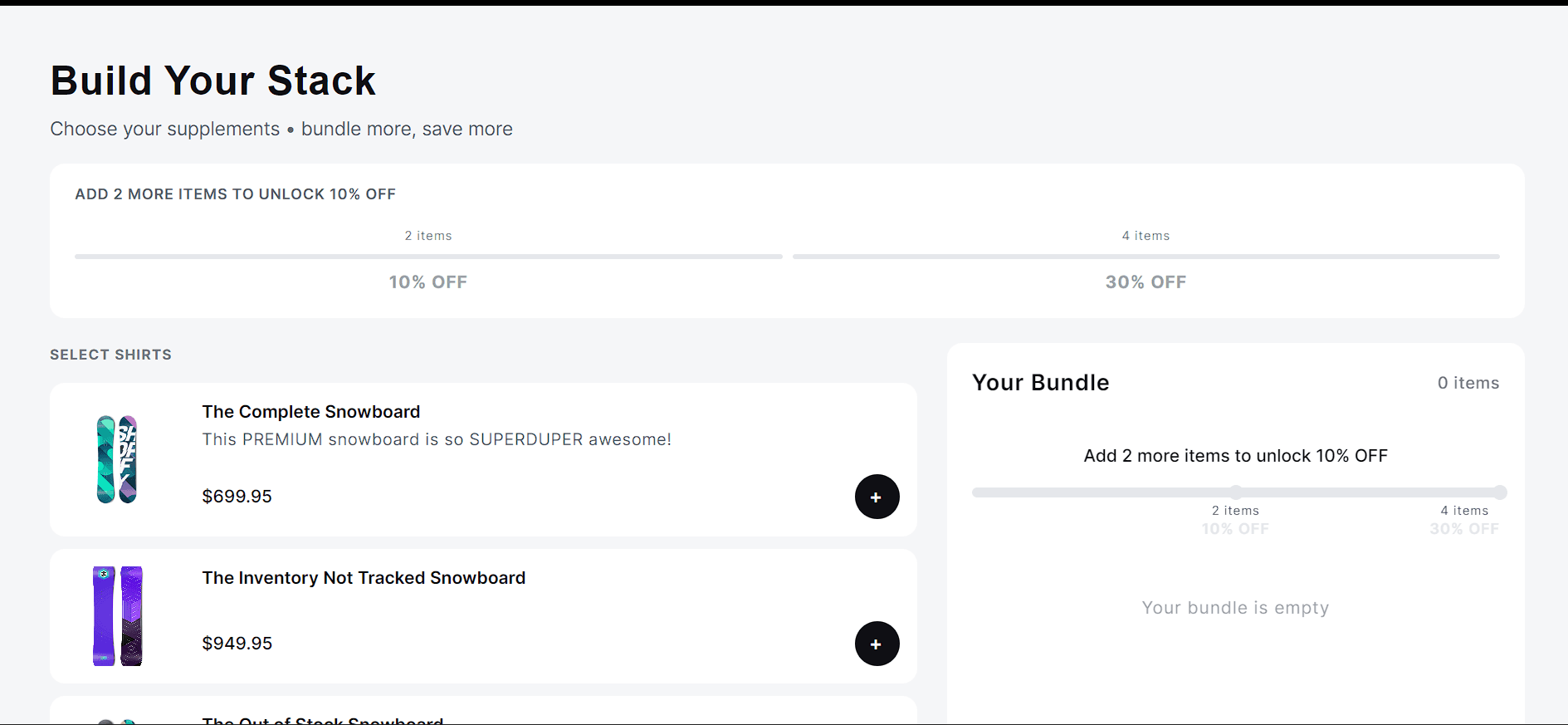The width and height of the screenshot is (1568, 725).
Task: Click the large 30% OFF label in top banner
Action: 1145,282
